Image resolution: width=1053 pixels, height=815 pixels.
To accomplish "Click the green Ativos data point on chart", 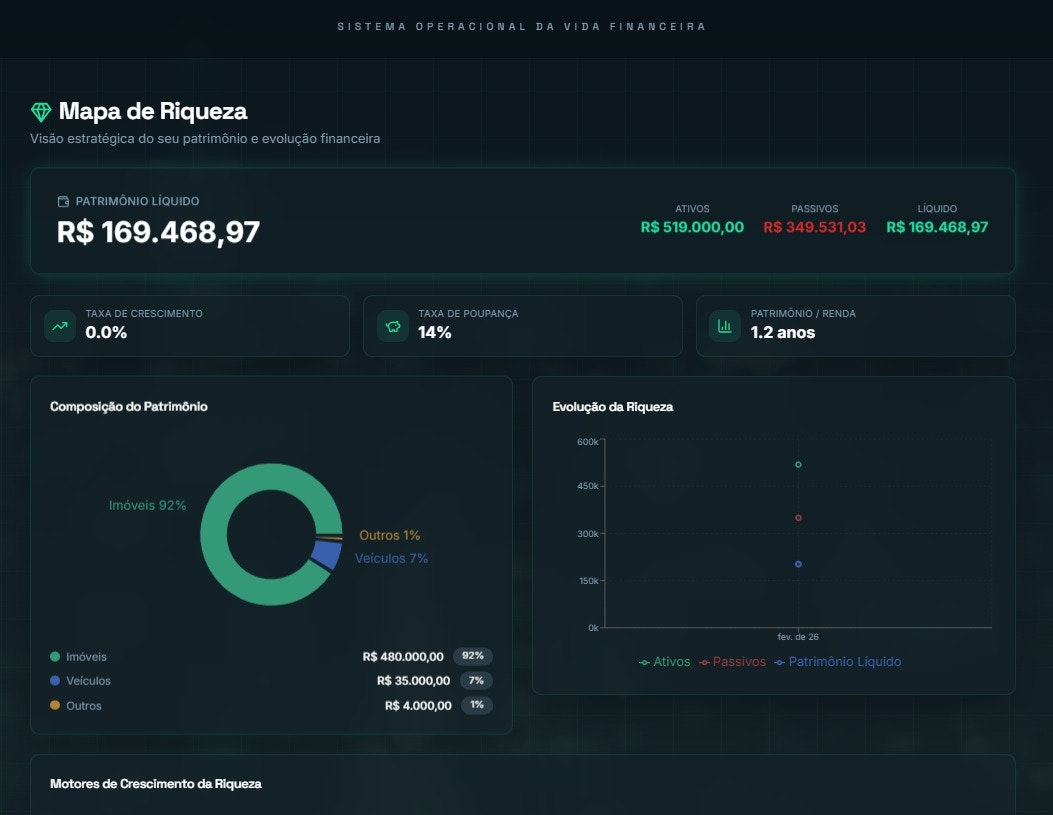I will [798, 465].
